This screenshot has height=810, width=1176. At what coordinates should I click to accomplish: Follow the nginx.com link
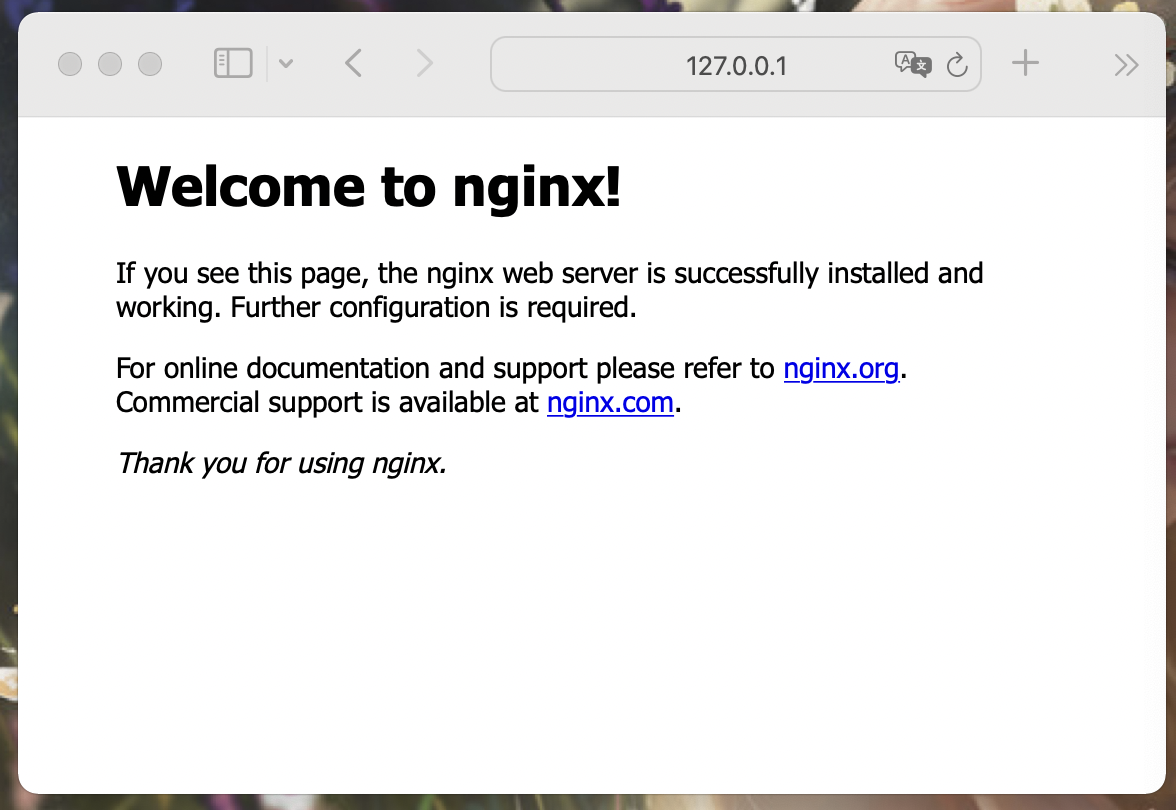pyautogui.click(x=610, y=403)
